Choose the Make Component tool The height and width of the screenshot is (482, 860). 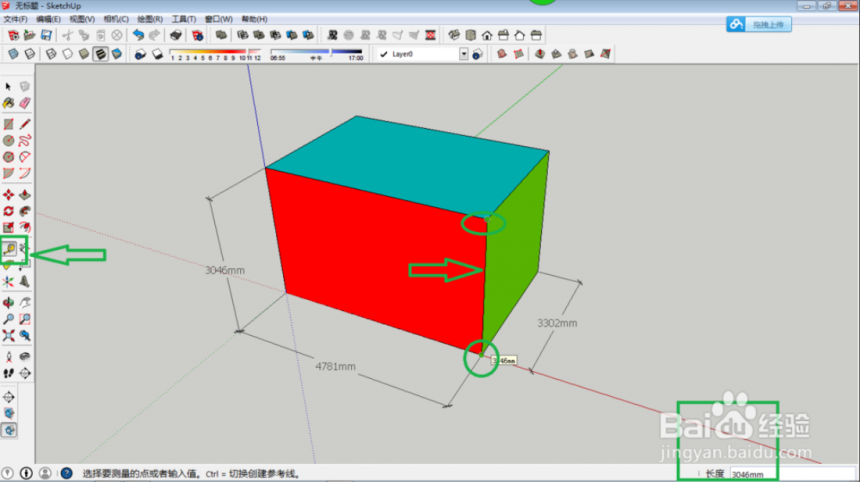[x=25, y=87]
